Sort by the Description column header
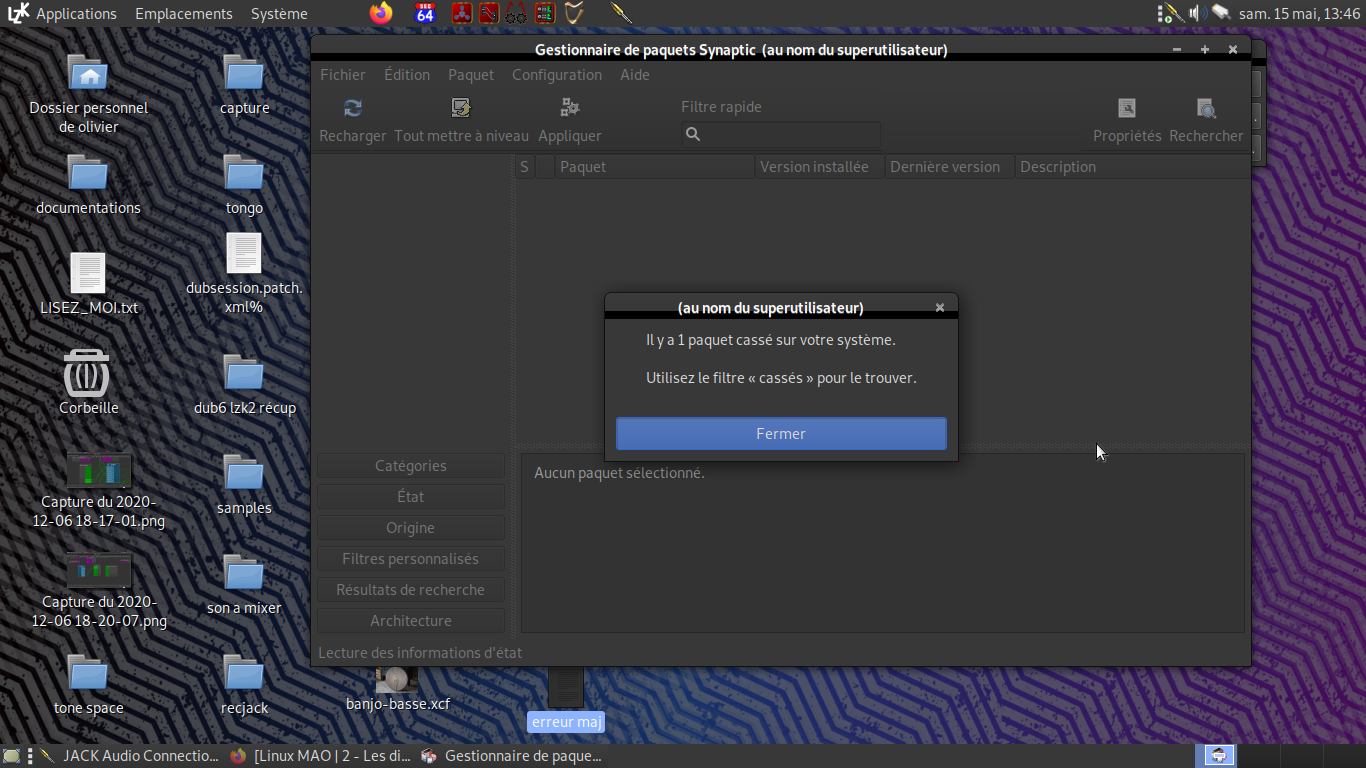 (1133, 167)
